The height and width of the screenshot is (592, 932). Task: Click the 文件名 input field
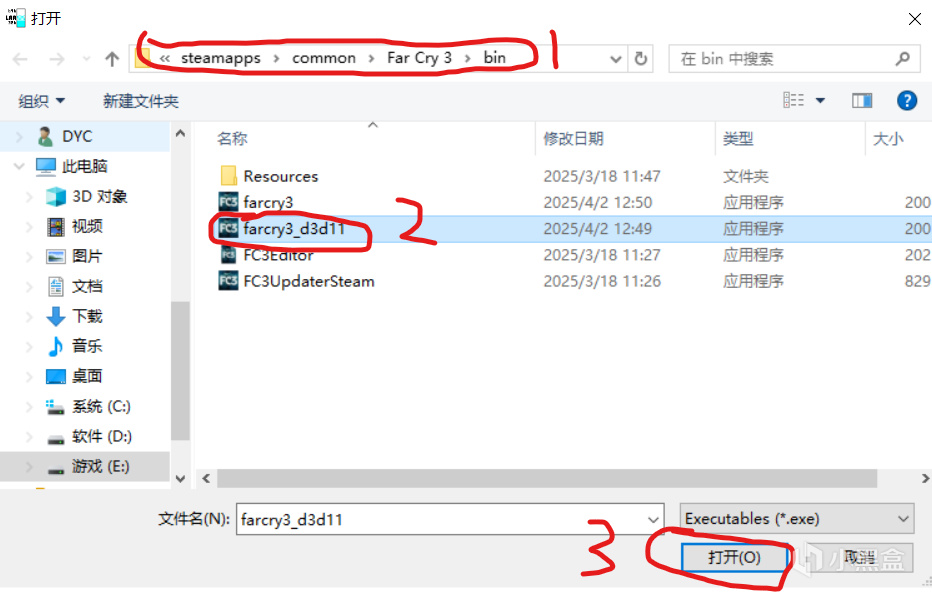click(x=450, y=519)
